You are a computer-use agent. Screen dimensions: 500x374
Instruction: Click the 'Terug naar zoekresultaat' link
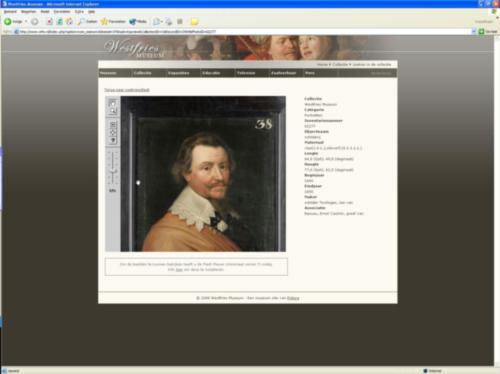[127, 90]
